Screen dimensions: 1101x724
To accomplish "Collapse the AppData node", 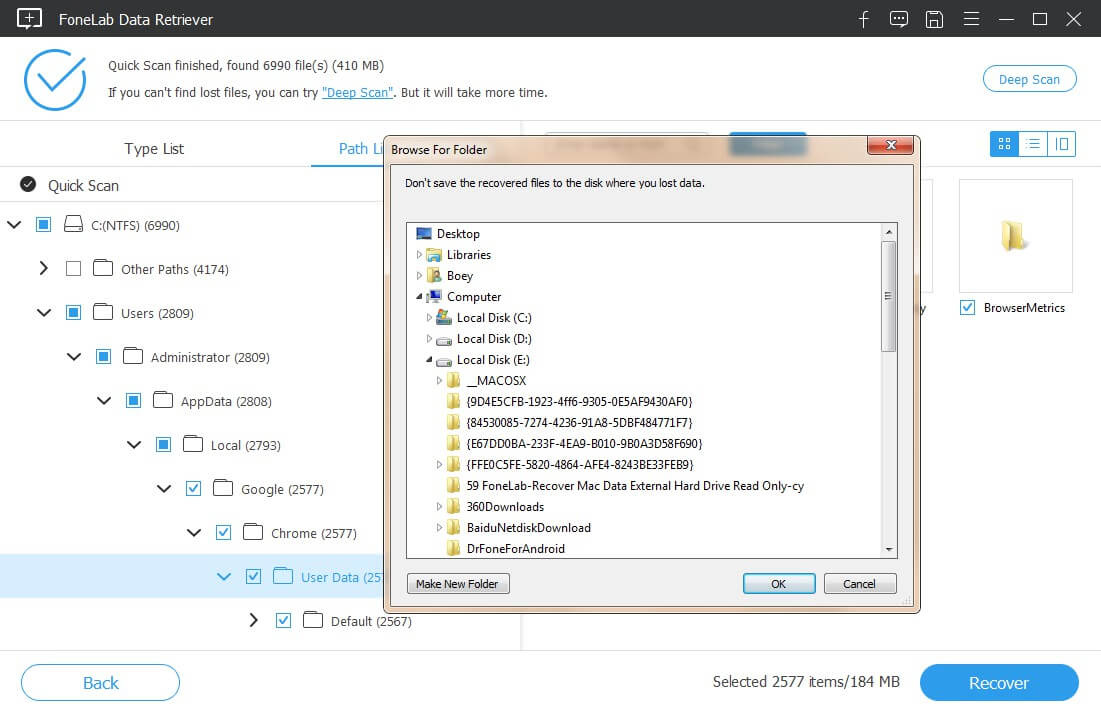I will (104, 401).
